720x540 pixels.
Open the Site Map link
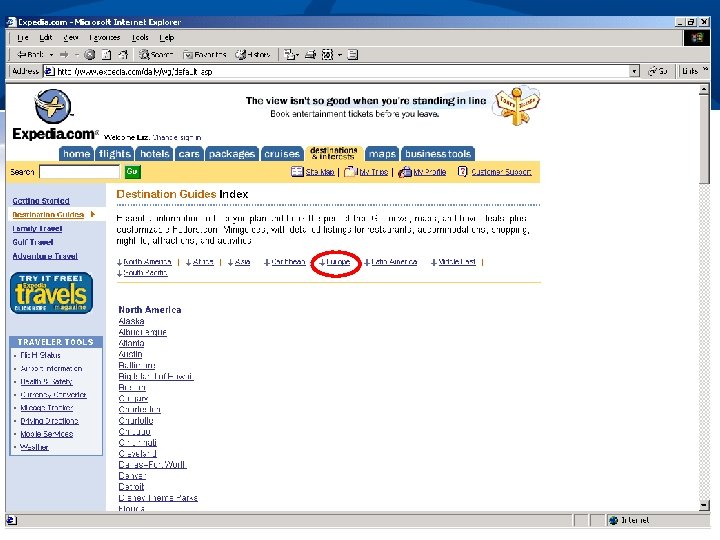(x=320, y=172)
